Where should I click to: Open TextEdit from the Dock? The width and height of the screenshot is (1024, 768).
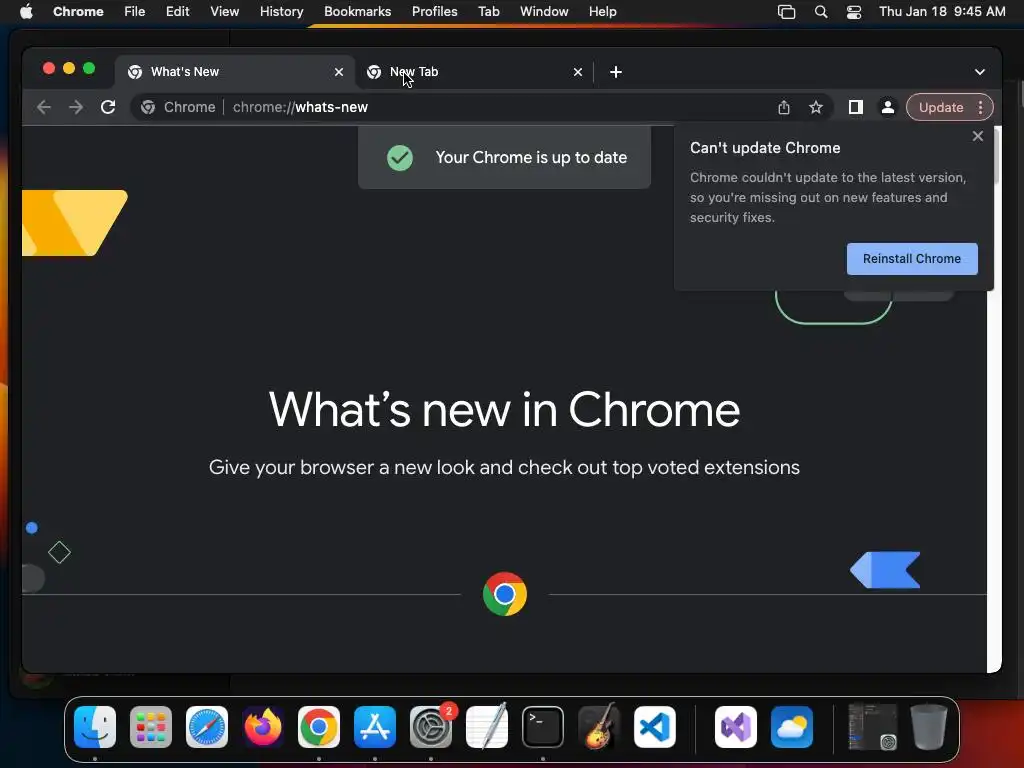(487, 727)
